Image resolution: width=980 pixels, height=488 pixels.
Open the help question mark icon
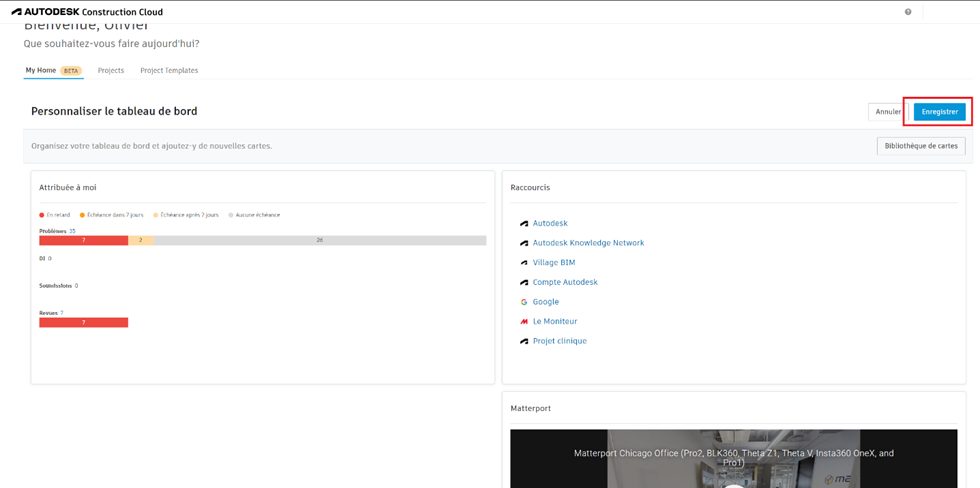pyautogui.click(x=908, y=12)
